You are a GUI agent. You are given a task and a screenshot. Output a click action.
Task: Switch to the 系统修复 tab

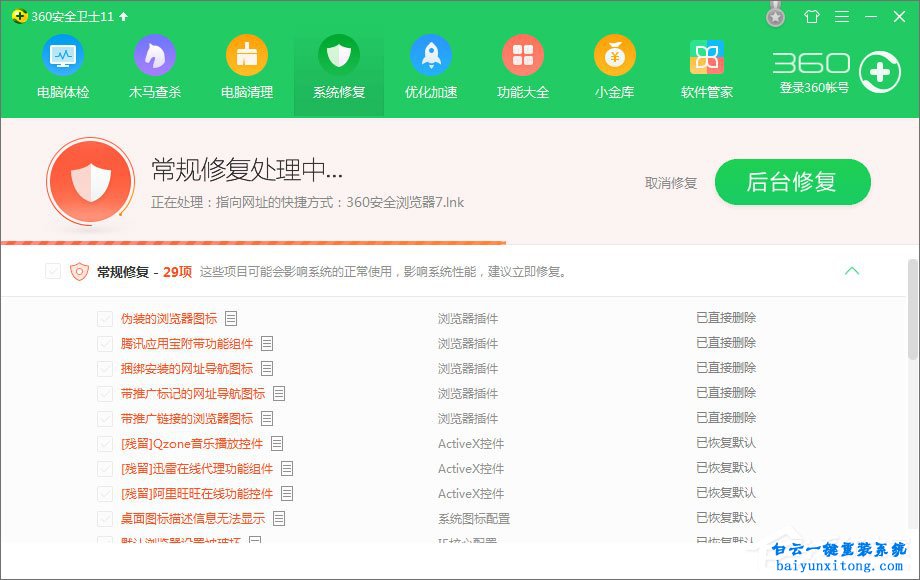click(338, 68)
